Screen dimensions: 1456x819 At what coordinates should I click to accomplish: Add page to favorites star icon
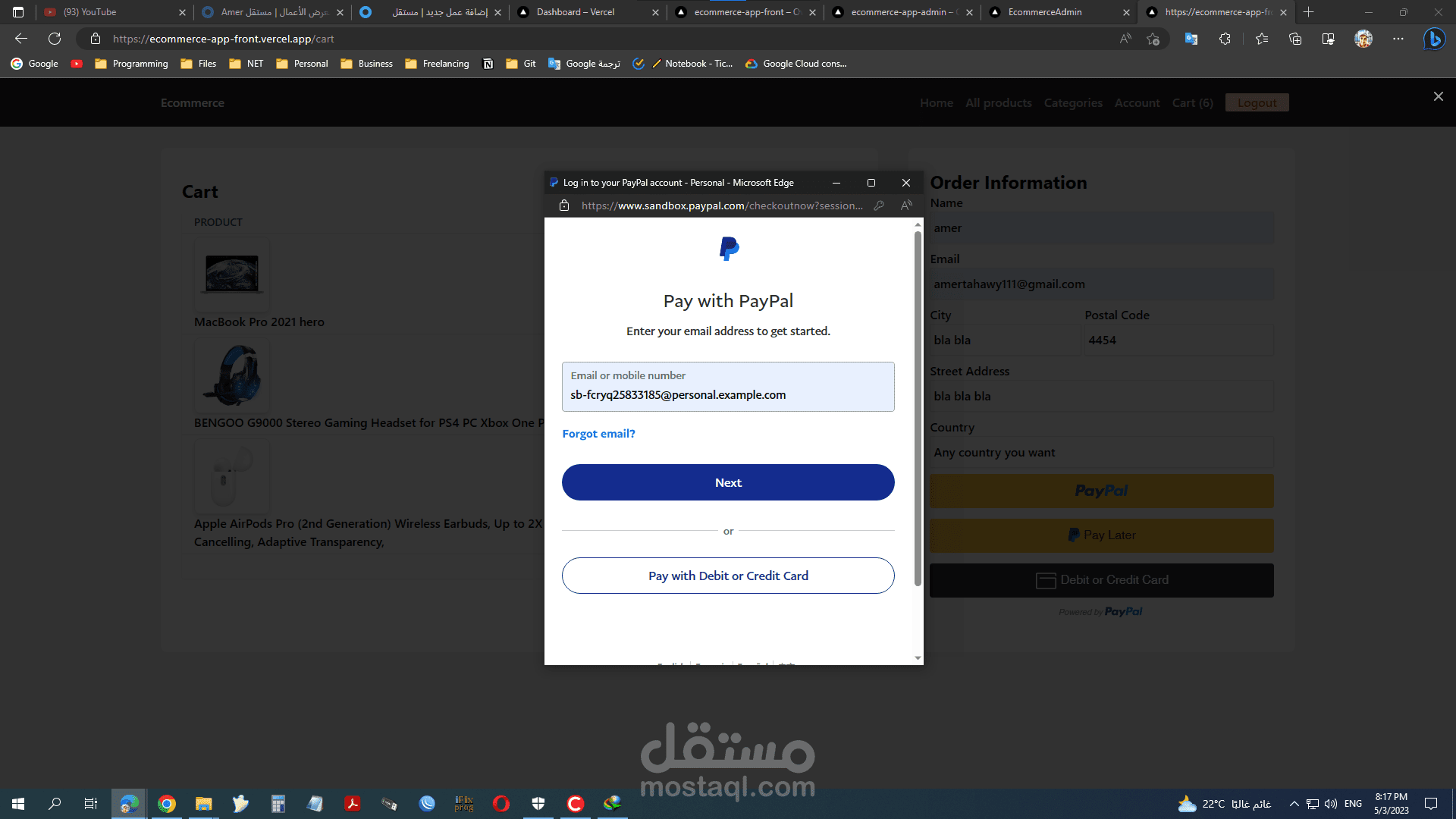(x=1153, y=39)
